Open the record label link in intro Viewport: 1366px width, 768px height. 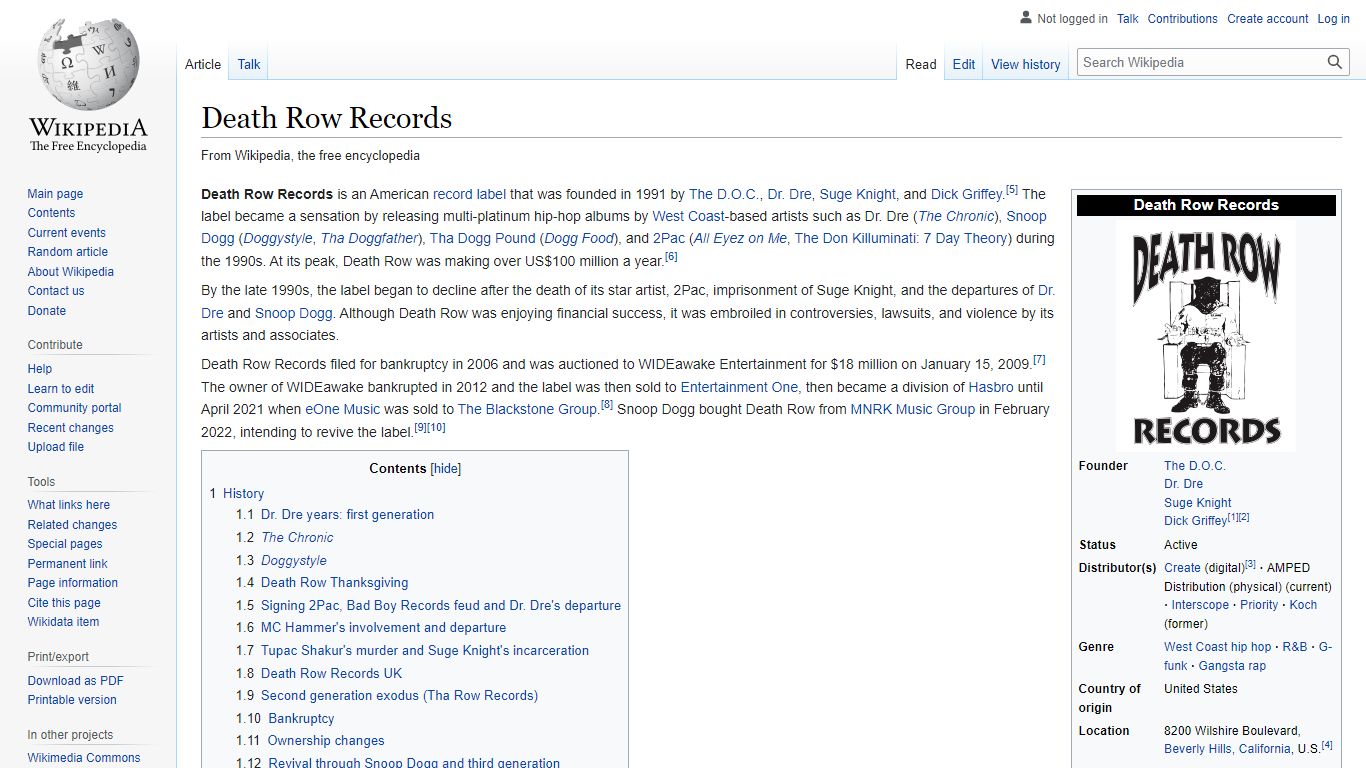[x=469, y=194]
